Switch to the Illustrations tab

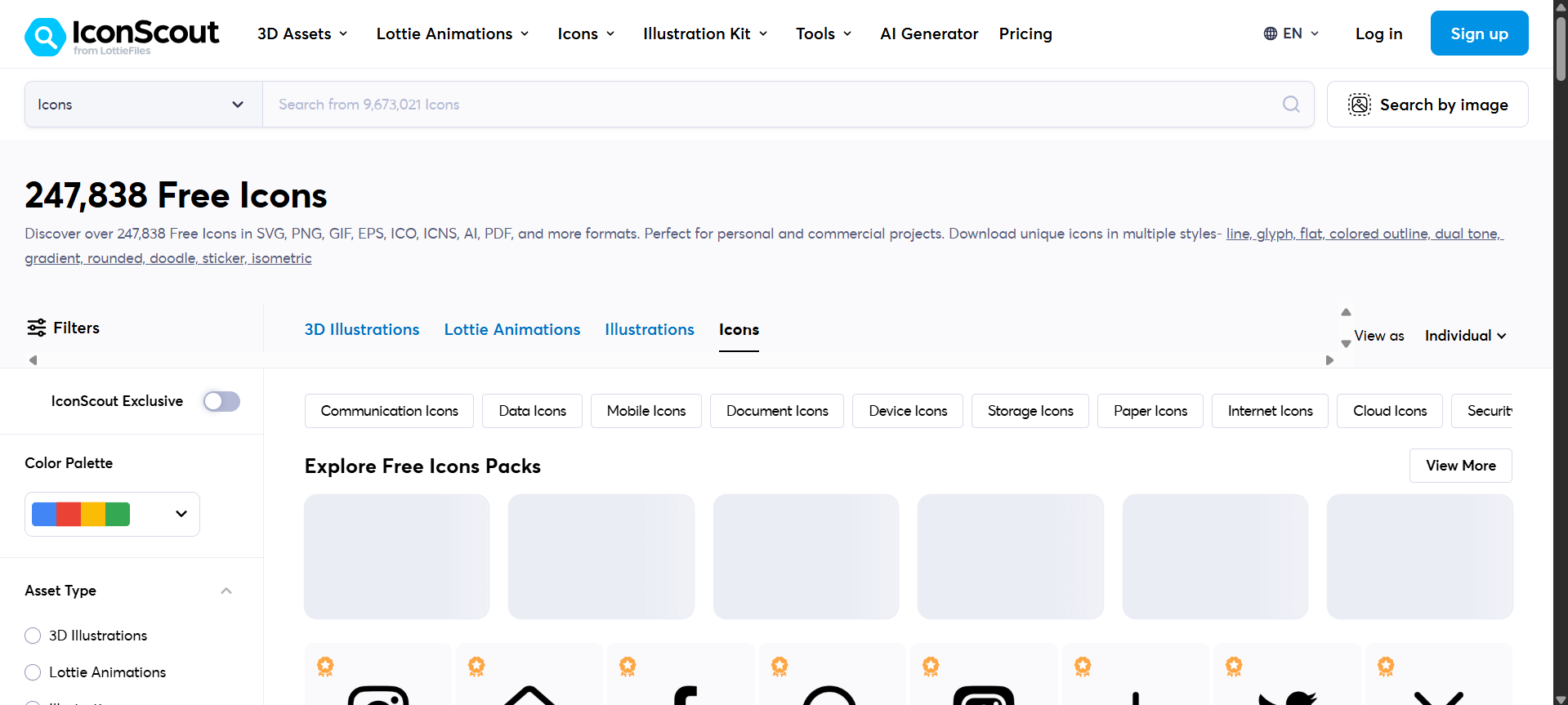click(x=650, y=329)
